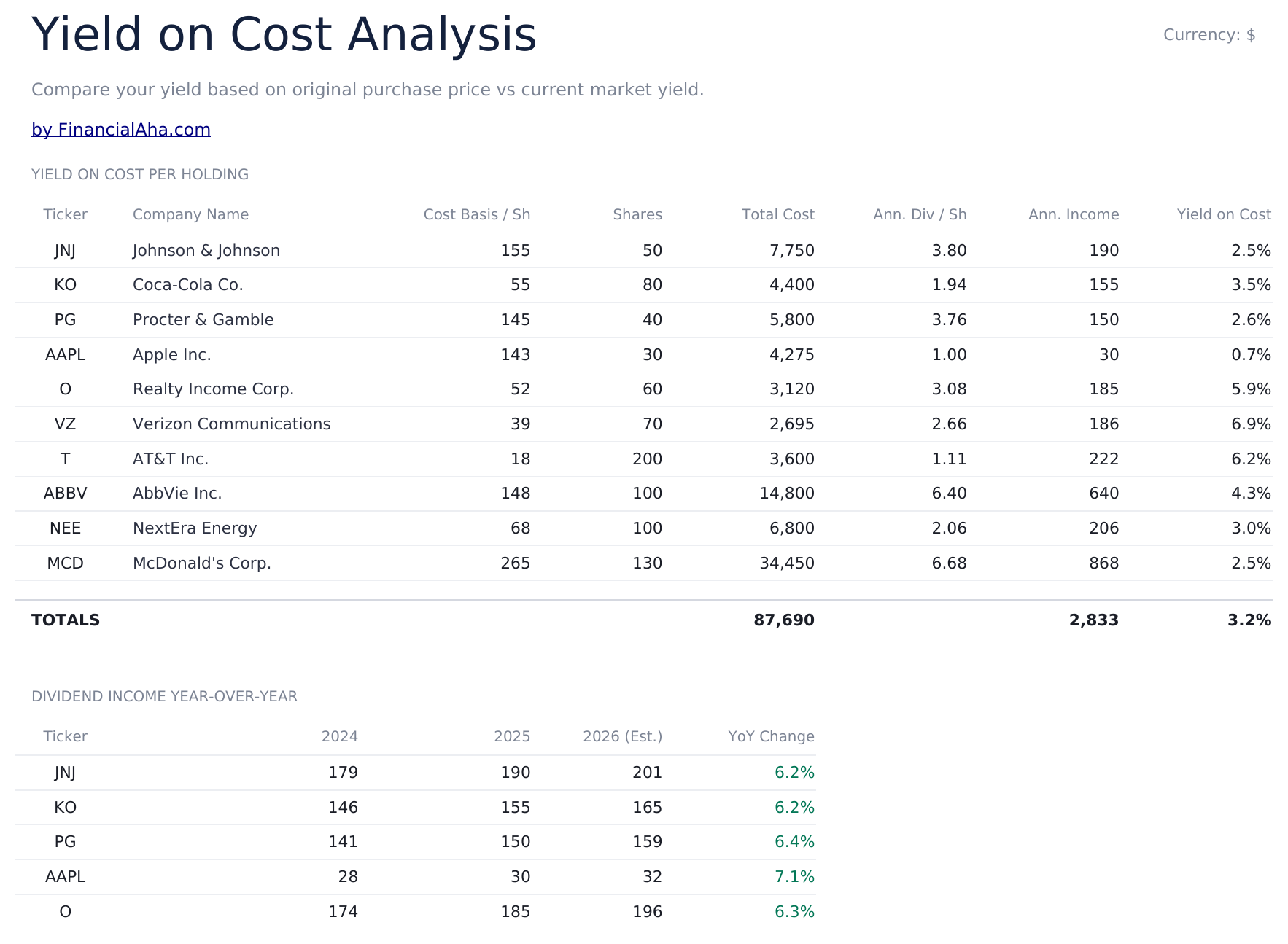
Task: Click the 2024 income value 28
Action: tap(348, 877)
